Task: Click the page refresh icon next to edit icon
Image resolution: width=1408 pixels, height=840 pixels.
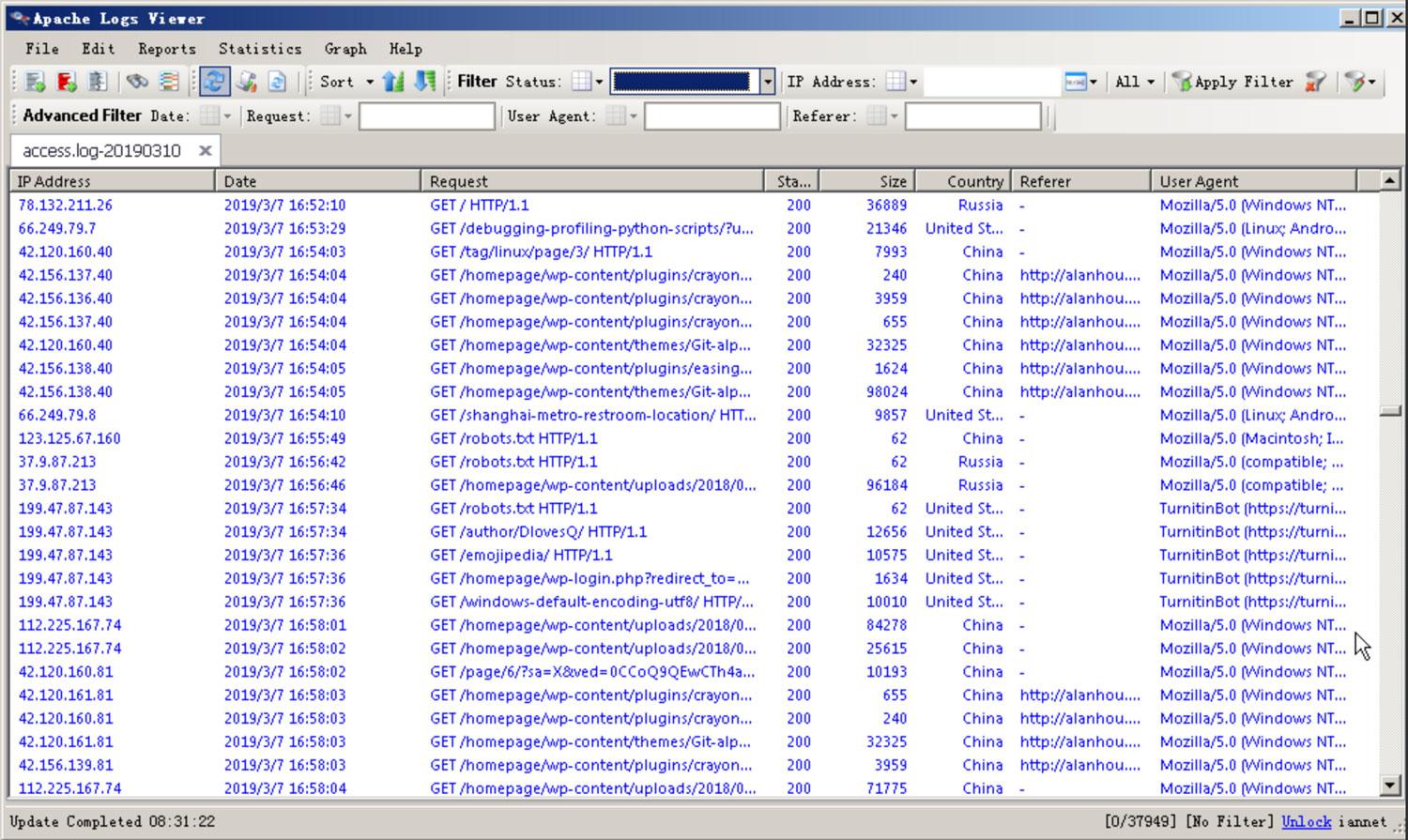Action: [x=277, y=82]
